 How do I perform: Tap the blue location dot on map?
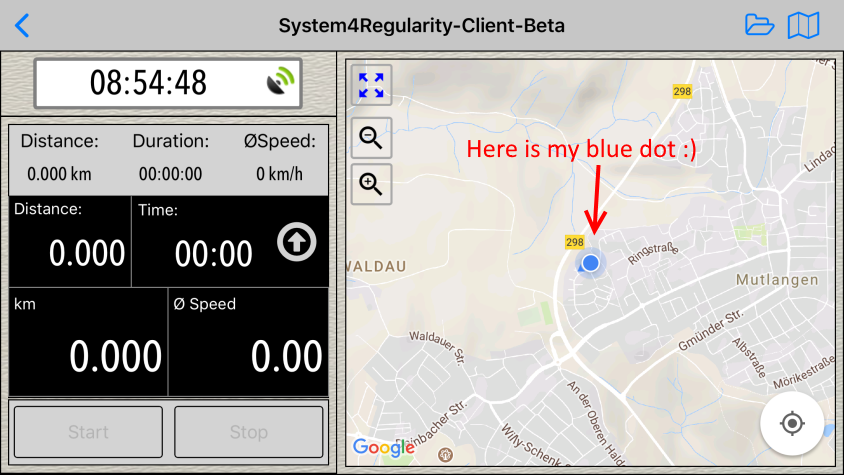pyautogui.click(x=590, y=263)
